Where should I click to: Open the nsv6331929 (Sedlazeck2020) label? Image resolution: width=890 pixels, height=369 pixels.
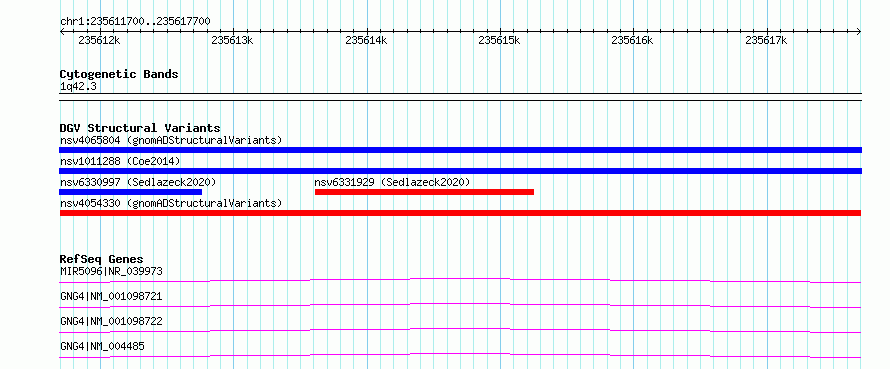(x=392, y=182)
